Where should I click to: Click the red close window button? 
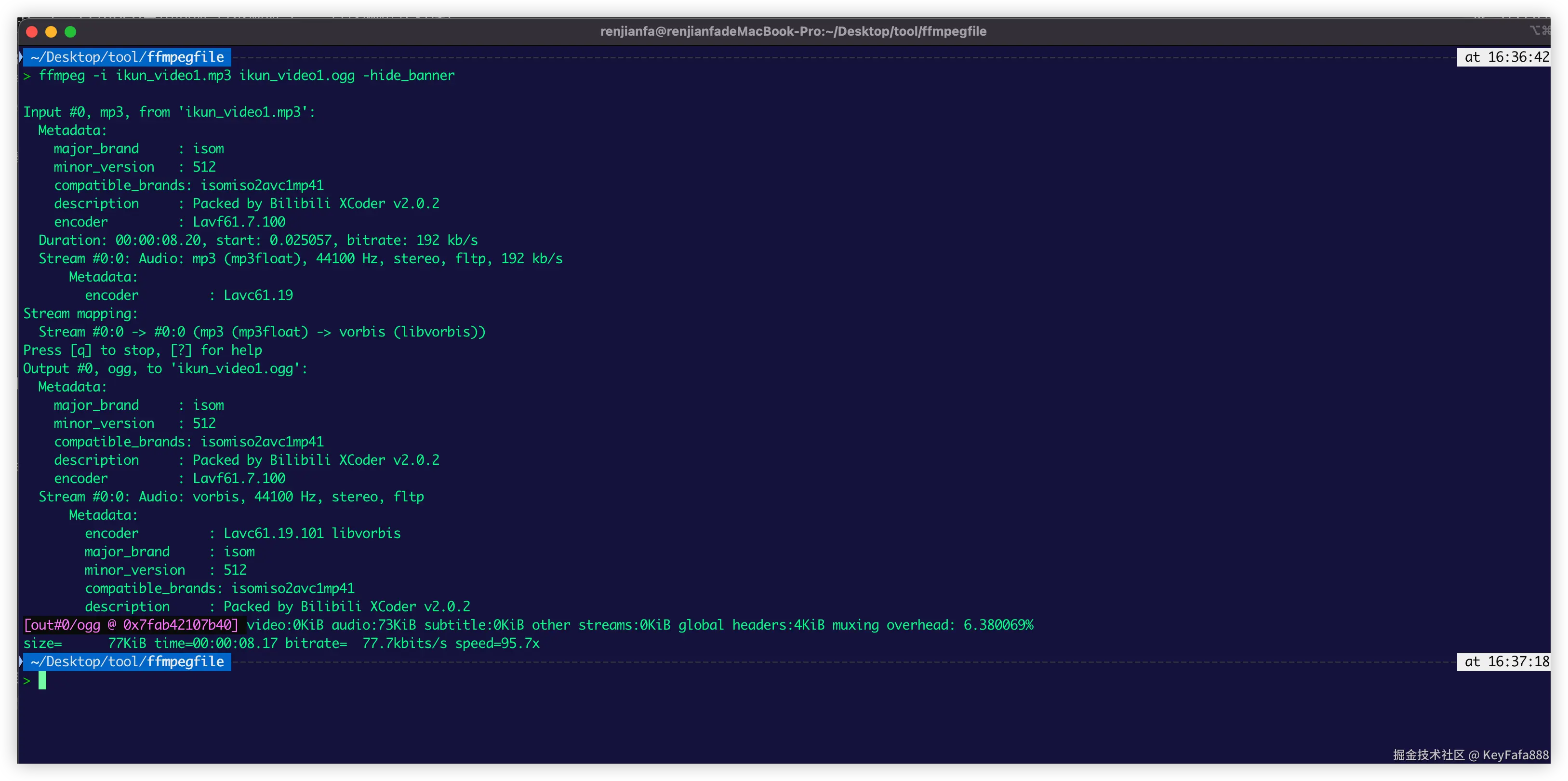point(32,32)
